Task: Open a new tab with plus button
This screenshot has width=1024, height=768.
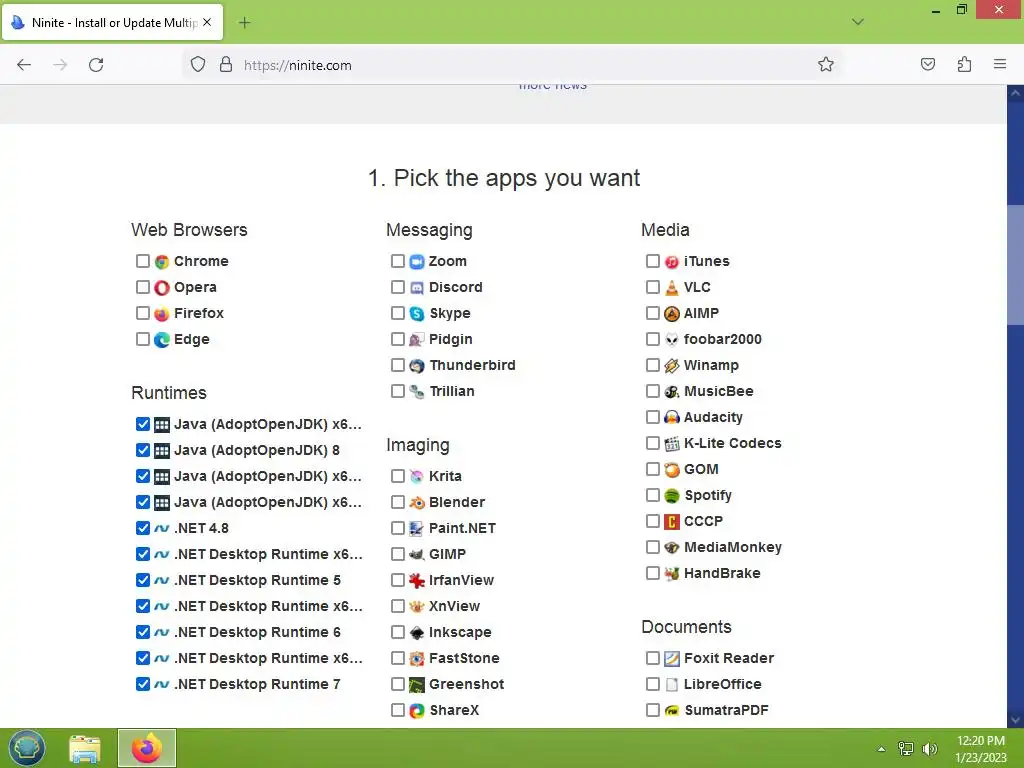Action: click(244, 23)
